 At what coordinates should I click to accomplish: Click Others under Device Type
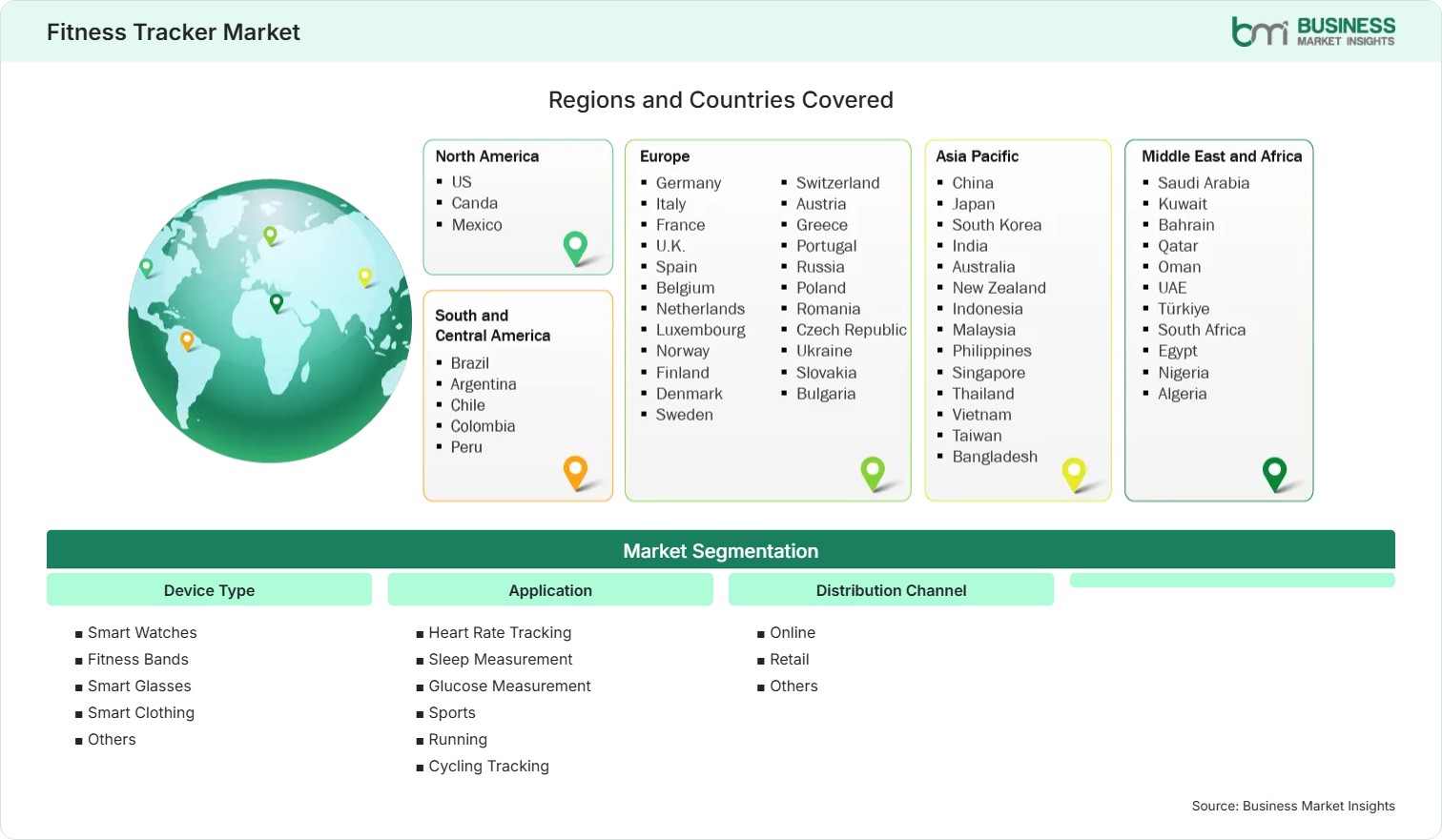pyautogui.click(x=112, y=739)
